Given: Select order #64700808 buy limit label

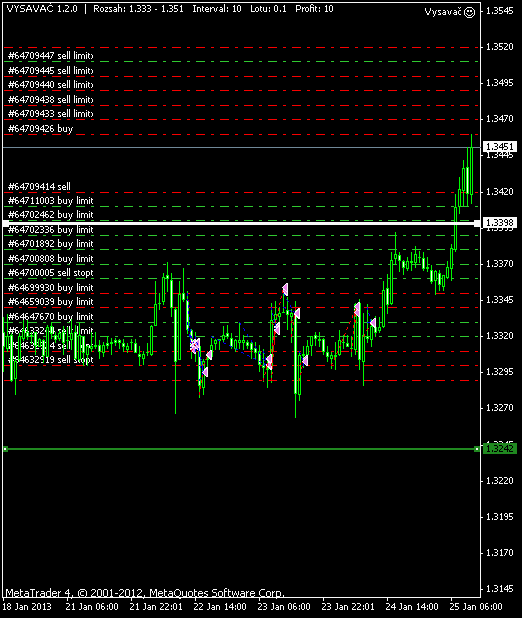Looking at the screenshot, I should click(x=50, y=259).
